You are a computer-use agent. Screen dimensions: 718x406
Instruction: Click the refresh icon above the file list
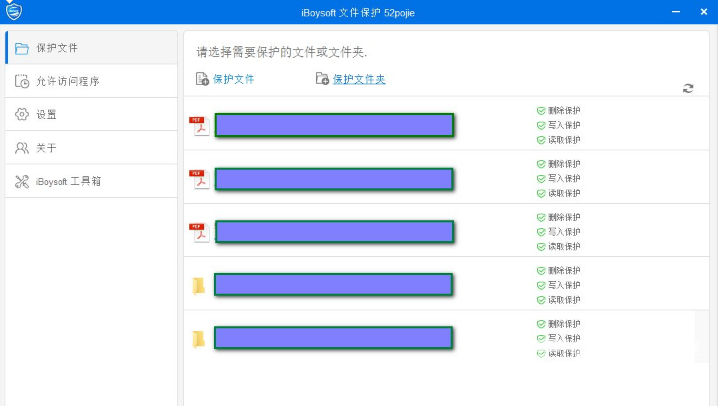pos(688,88)
